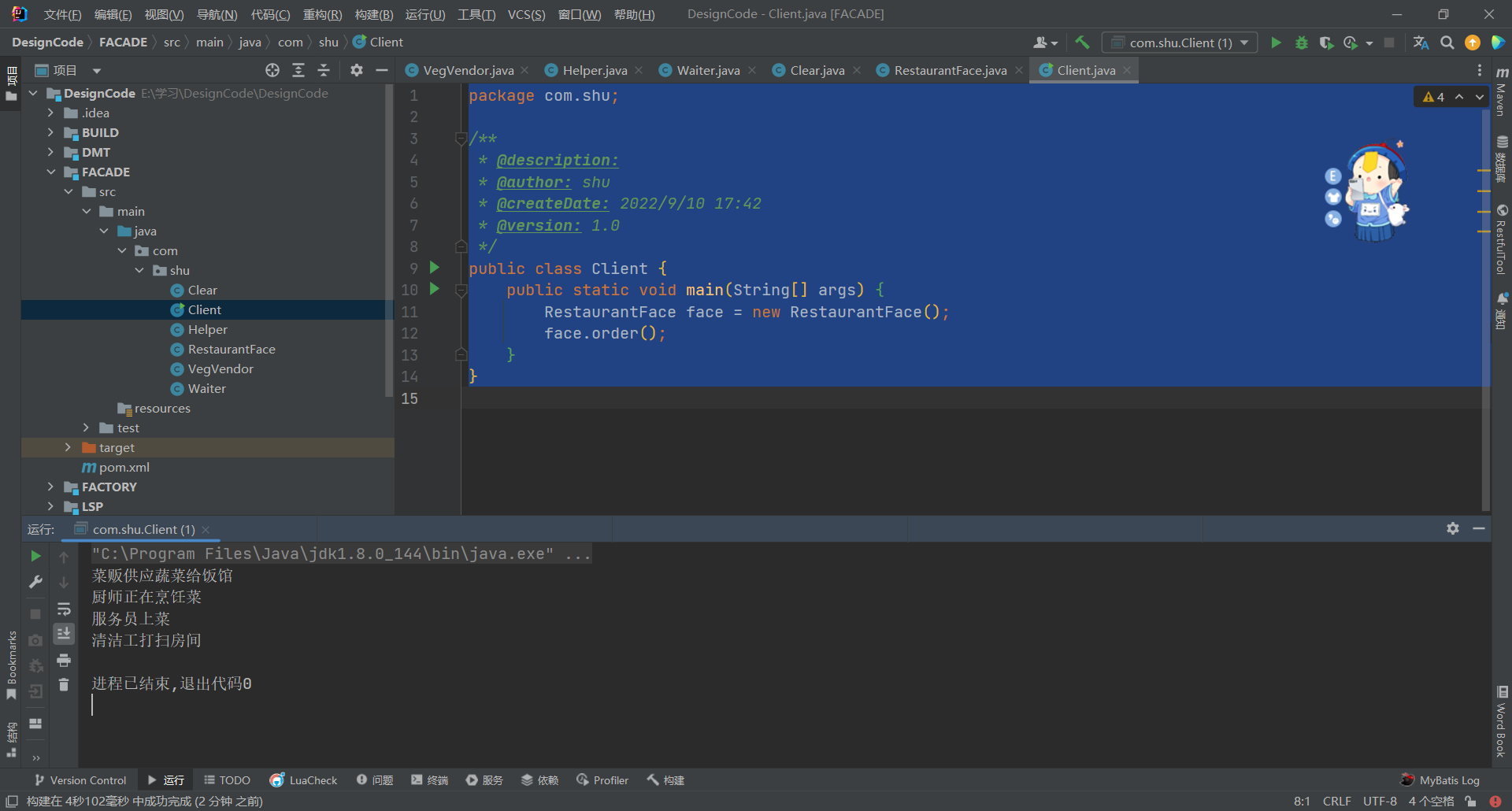Collapse the FACADE module
This screenshot has height=811, width=1512.
click(50, 172)
